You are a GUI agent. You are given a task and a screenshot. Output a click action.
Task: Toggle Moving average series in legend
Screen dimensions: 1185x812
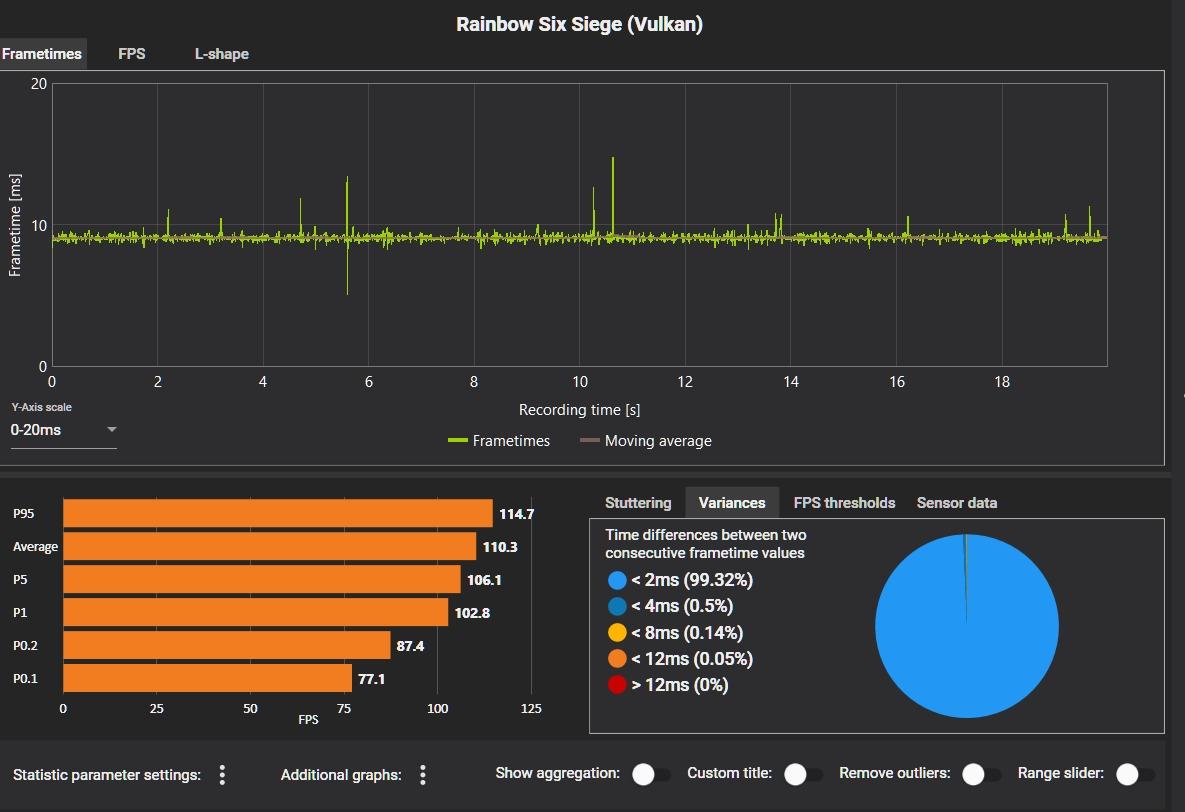tap(645, 441)
